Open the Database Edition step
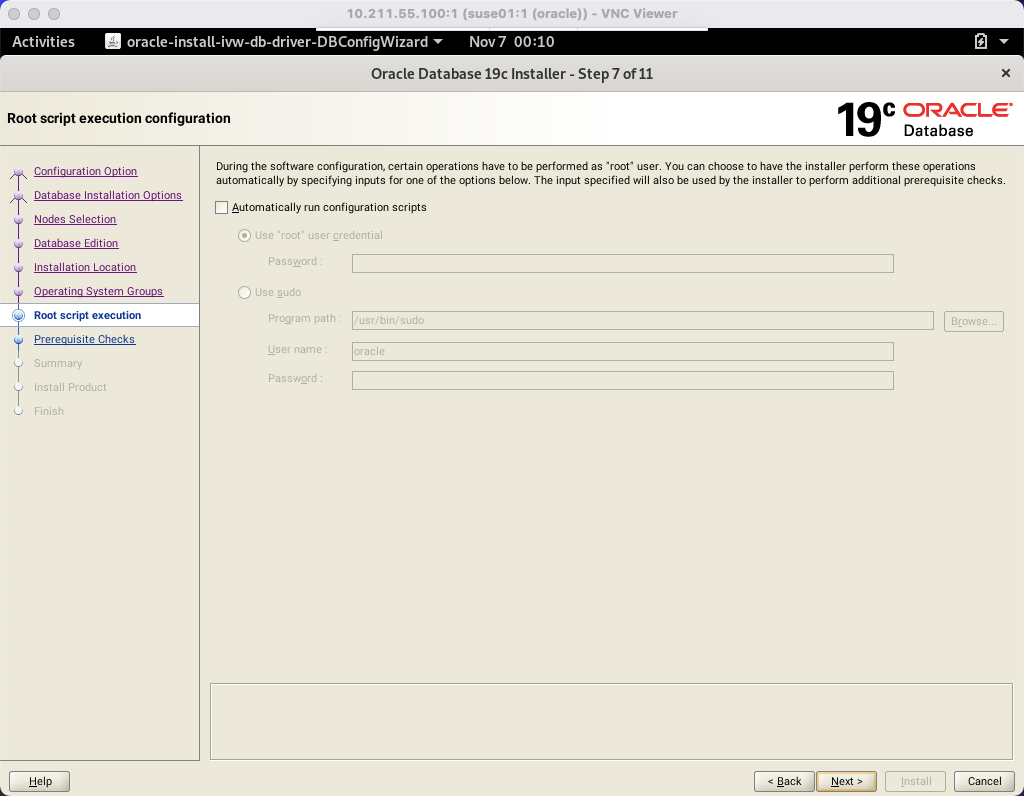The image size is (1024, 796). [x=76, y=244]
